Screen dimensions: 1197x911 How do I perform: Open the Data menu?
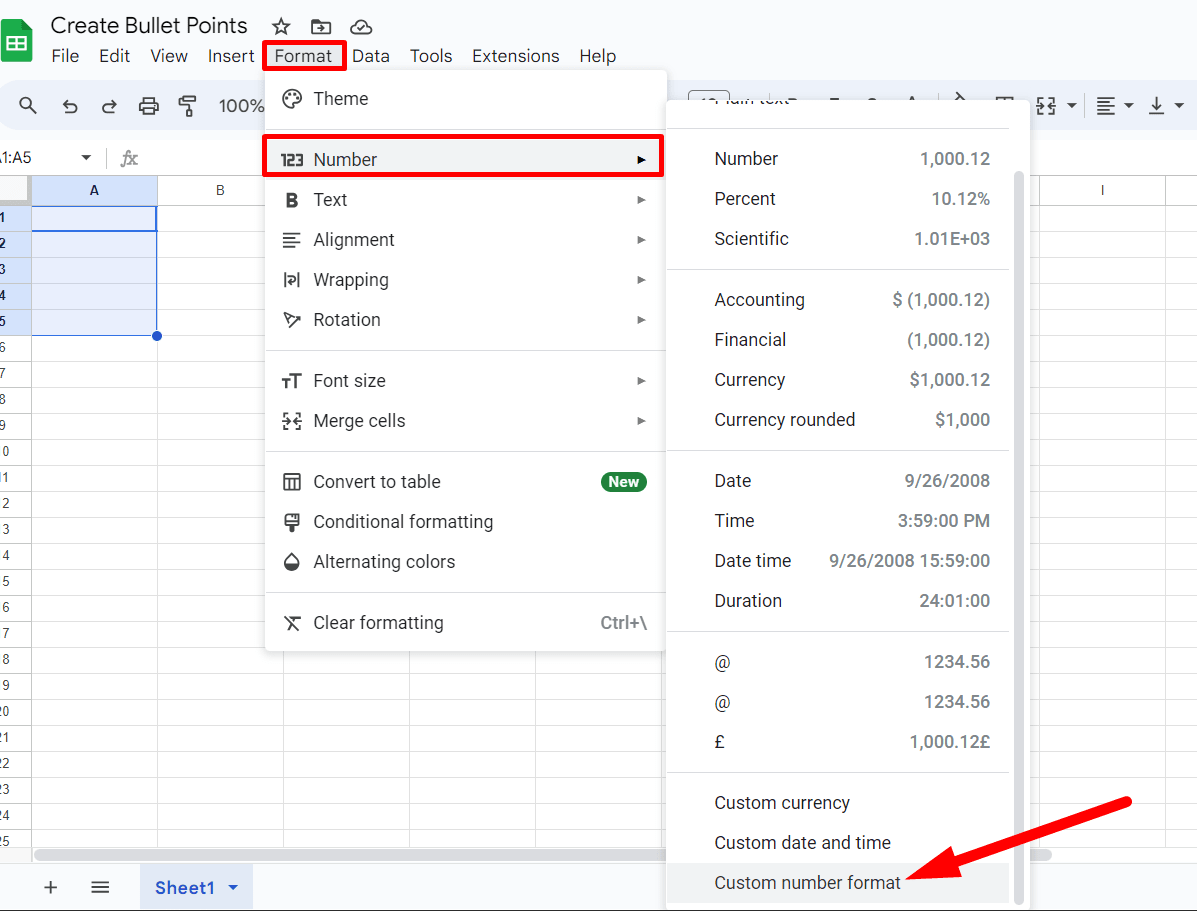(x=371, y=56)
